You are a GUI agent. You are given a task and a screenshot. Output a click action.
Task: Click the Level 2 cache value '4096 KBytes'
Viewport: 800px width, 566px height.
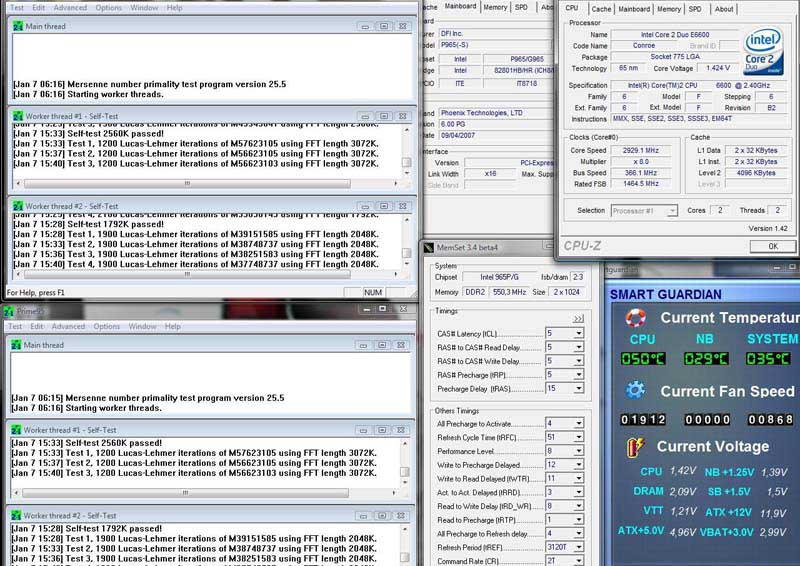tap(756, 173)
